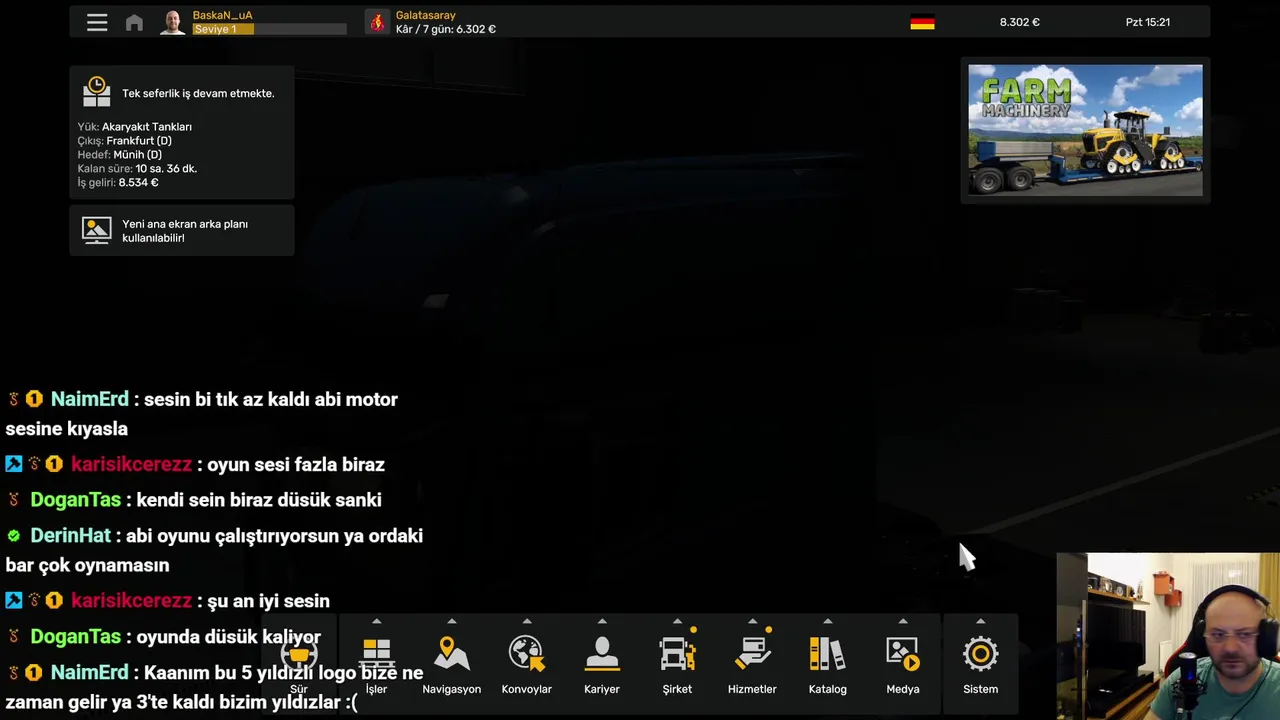Click the BaskaN_uA player name

pyautogui.click(x=222, y=15)
